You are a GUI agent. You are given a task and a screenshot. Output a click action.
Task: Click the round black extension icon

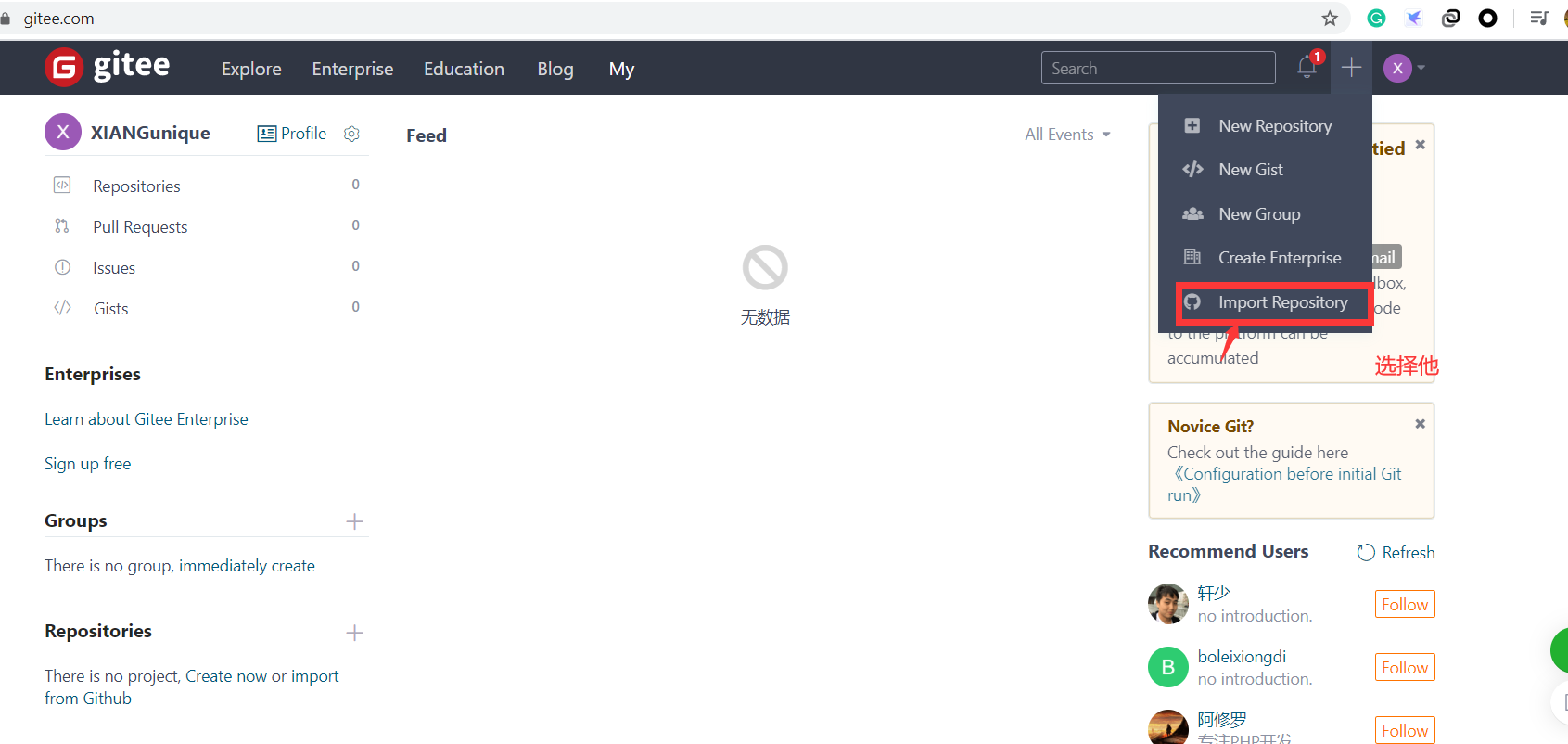[1487, 19]
